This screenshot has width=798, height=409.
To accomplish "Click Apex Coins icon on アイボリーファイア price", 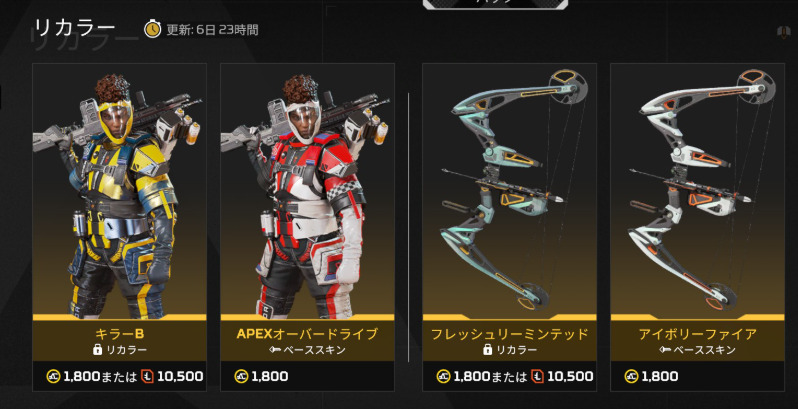I will coord(632,376).
